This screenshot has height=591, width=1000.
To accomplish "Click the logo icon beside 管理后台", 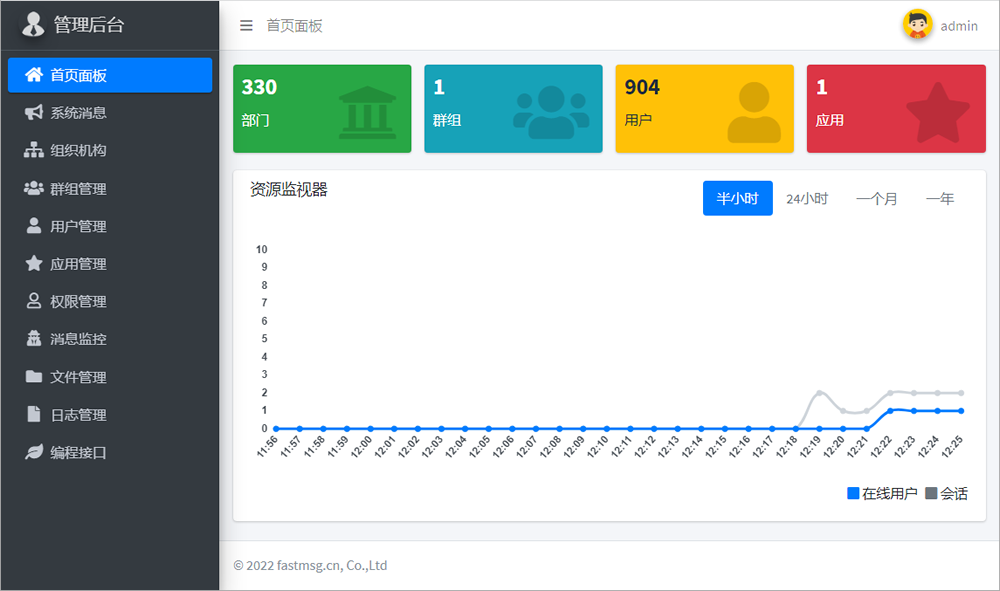I will [x=33, y=25].
